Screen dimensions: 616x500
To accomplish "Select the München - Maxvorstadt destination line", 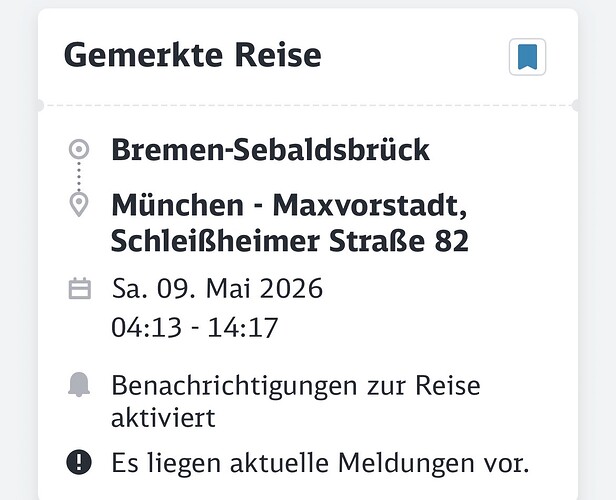I will (288, 205).
